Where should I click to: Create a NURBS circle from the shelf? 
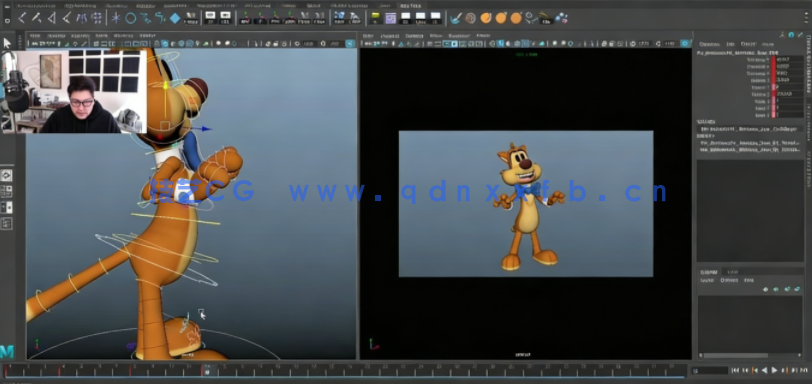(x=130, y=18)
